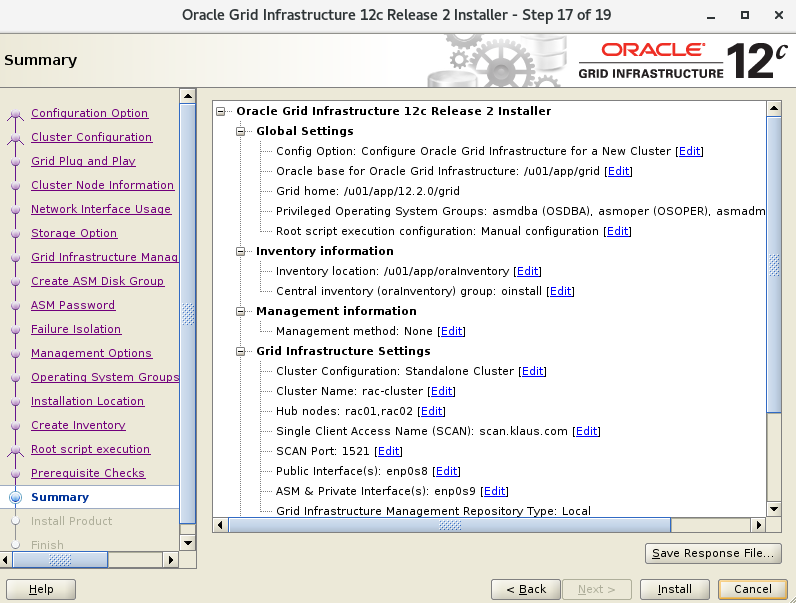The width and height of the screenshot is (796, 603).
Task: Click the Install button
Action: [674, 589]
